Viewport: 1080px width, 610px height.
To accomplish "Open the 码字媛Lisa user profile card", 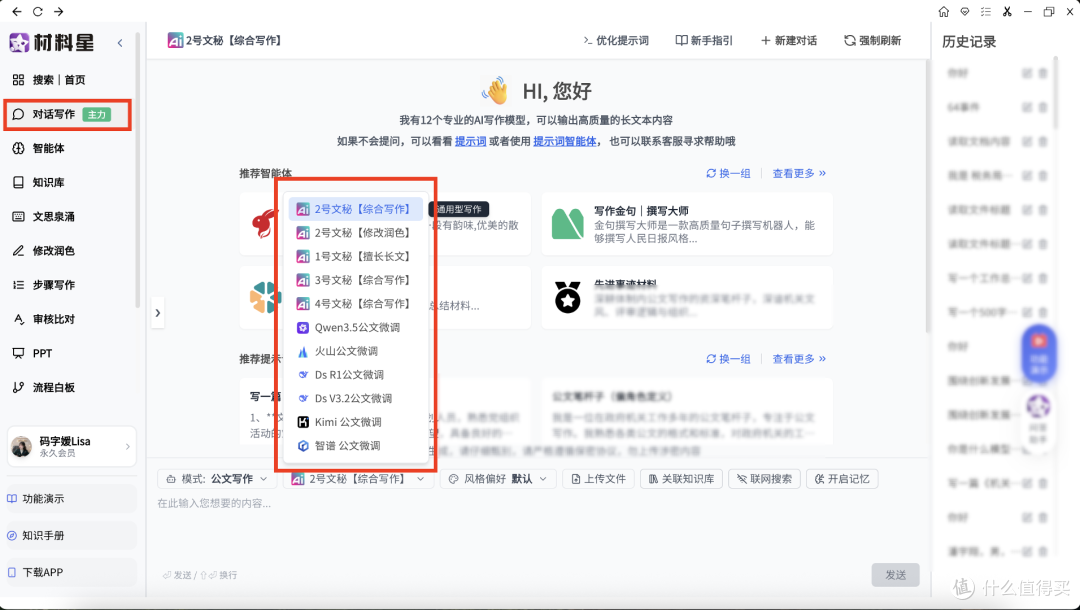I will (72, 446).
